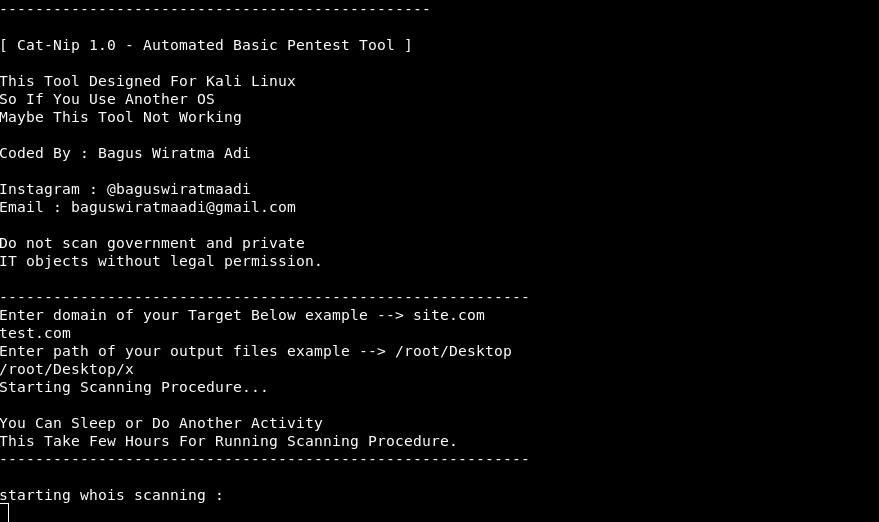Image resolution: width=879 pixels, height=522 pixels.
Task: Click the 'starting whois scanning' line
Action: (x=111, y=495)
